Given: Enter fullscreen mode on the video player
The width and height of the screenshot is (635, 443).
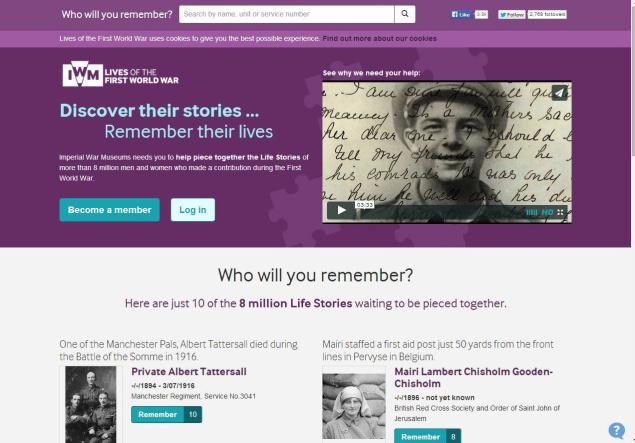Looking at the screenshot, I should tap(560, 212).
